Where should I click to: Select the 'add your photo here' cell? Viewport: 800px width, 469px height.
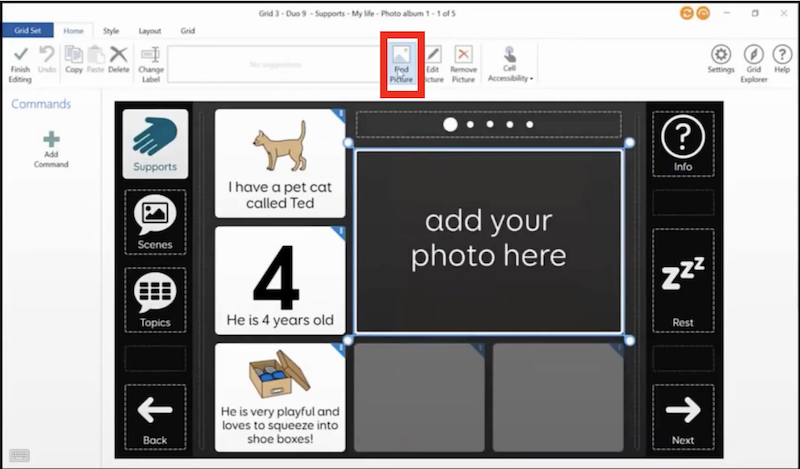tap(488, 240)
